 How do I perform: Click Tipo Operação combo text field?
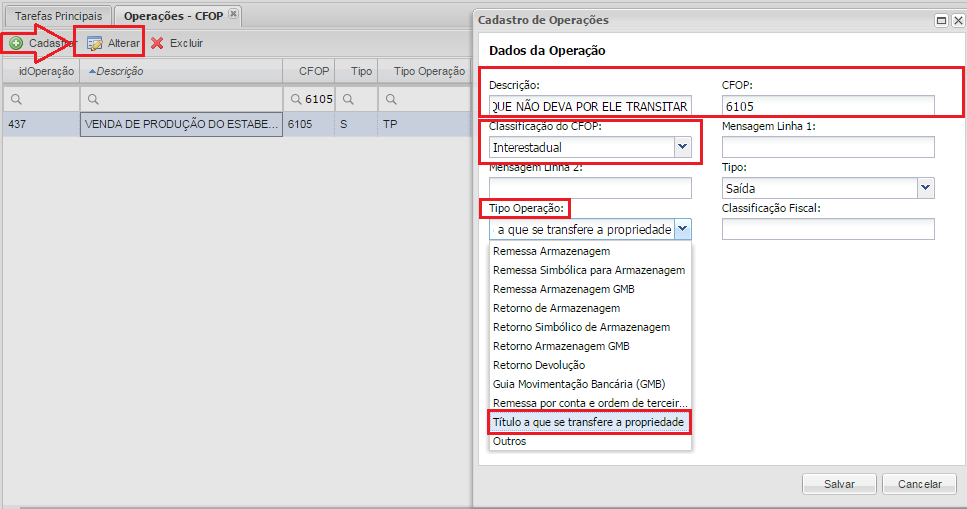(x=582, y=229)
